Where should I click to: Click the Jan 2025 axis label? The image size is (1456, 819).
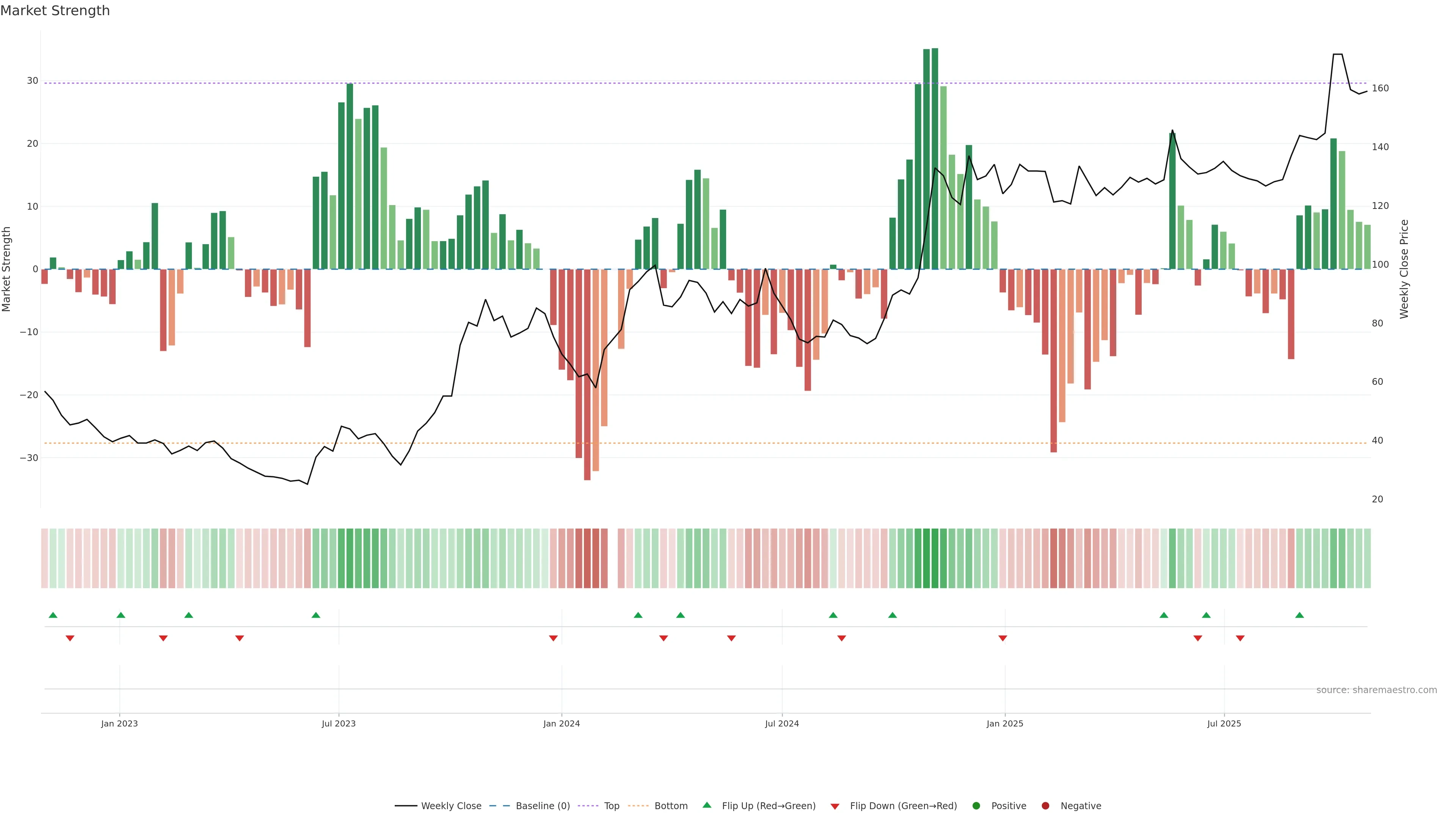[x=1005, y=723]
